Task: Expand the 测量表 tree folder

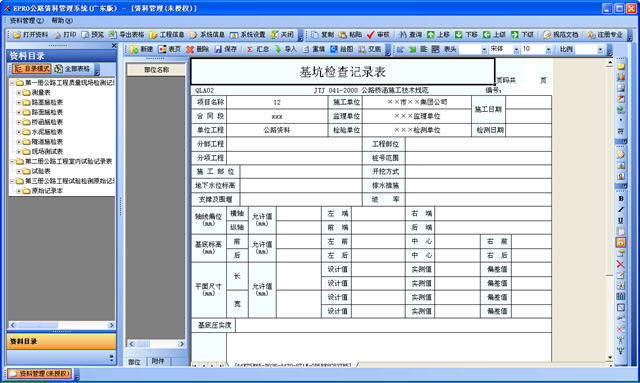Action: (18, 93)
